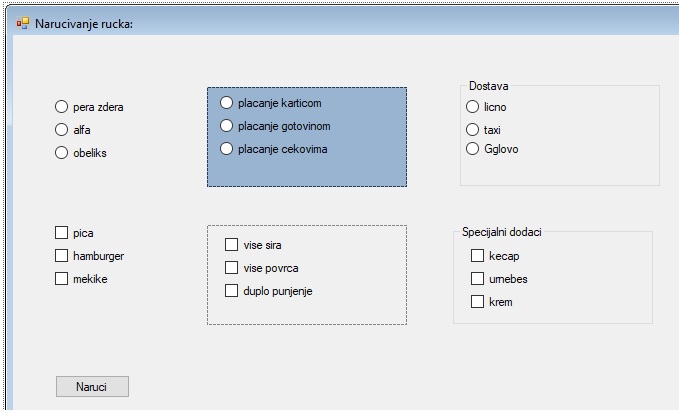Select the "pera zdera" radio button

tap(62, 107)
